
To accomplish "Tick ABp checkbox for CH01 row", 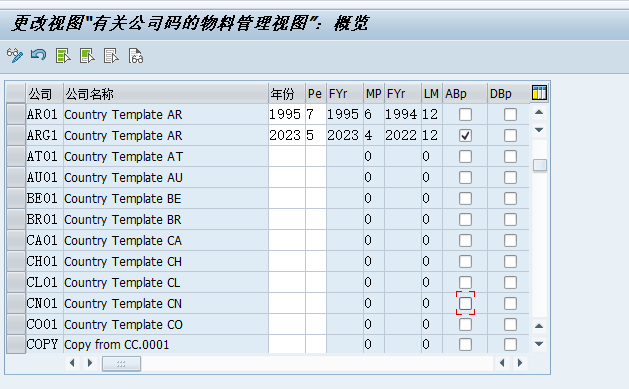I will pyautogui.click(x=465, y=261).
